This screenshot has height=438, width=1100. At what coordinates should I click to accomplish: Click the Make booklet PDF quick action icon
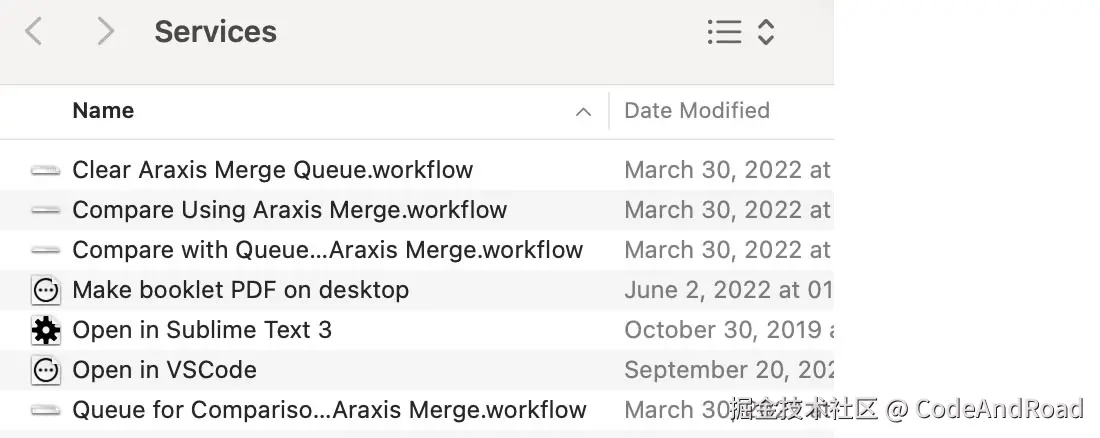pyautogui.click(x=46, y=291)
